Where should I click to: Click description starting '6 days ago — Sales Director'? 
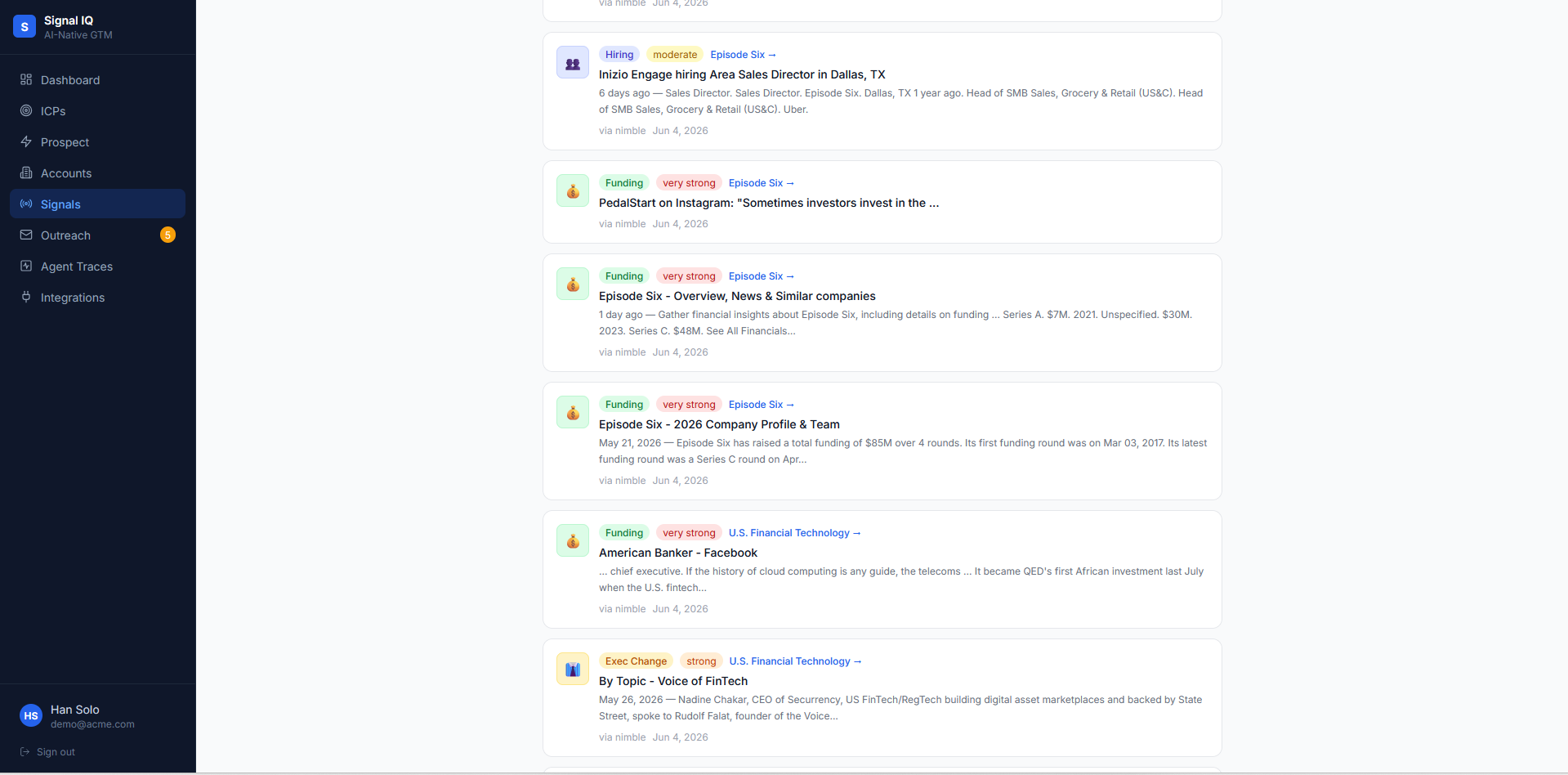point(900,101)
